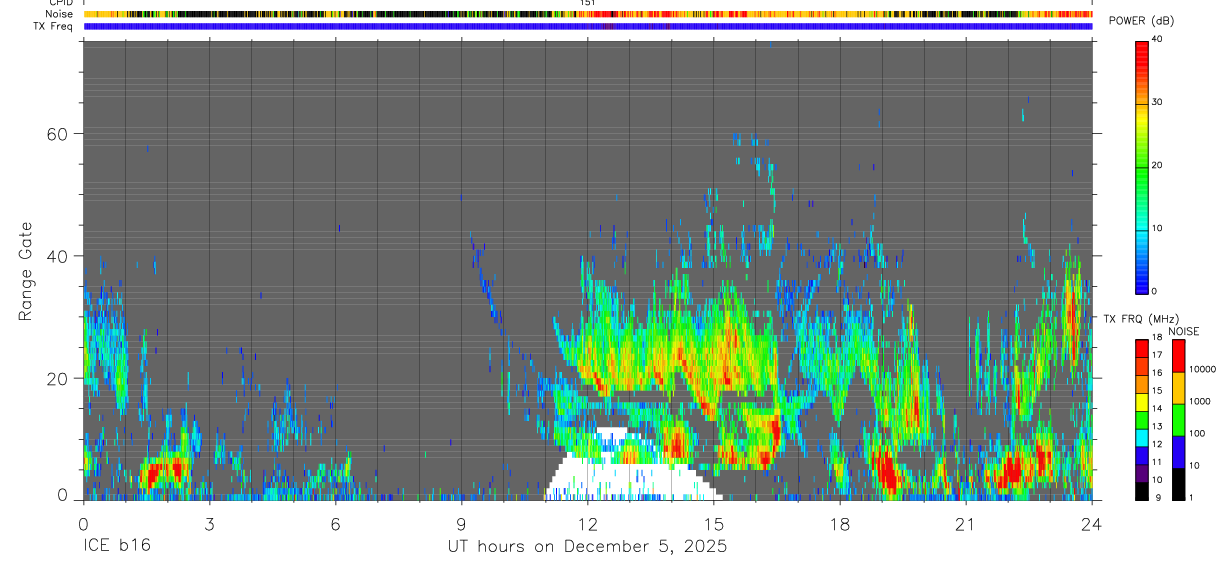Pick the yellow segment of TX FRQ bar
The height and width of the screenshot is (567, 1228).
tap(1141, 402)
